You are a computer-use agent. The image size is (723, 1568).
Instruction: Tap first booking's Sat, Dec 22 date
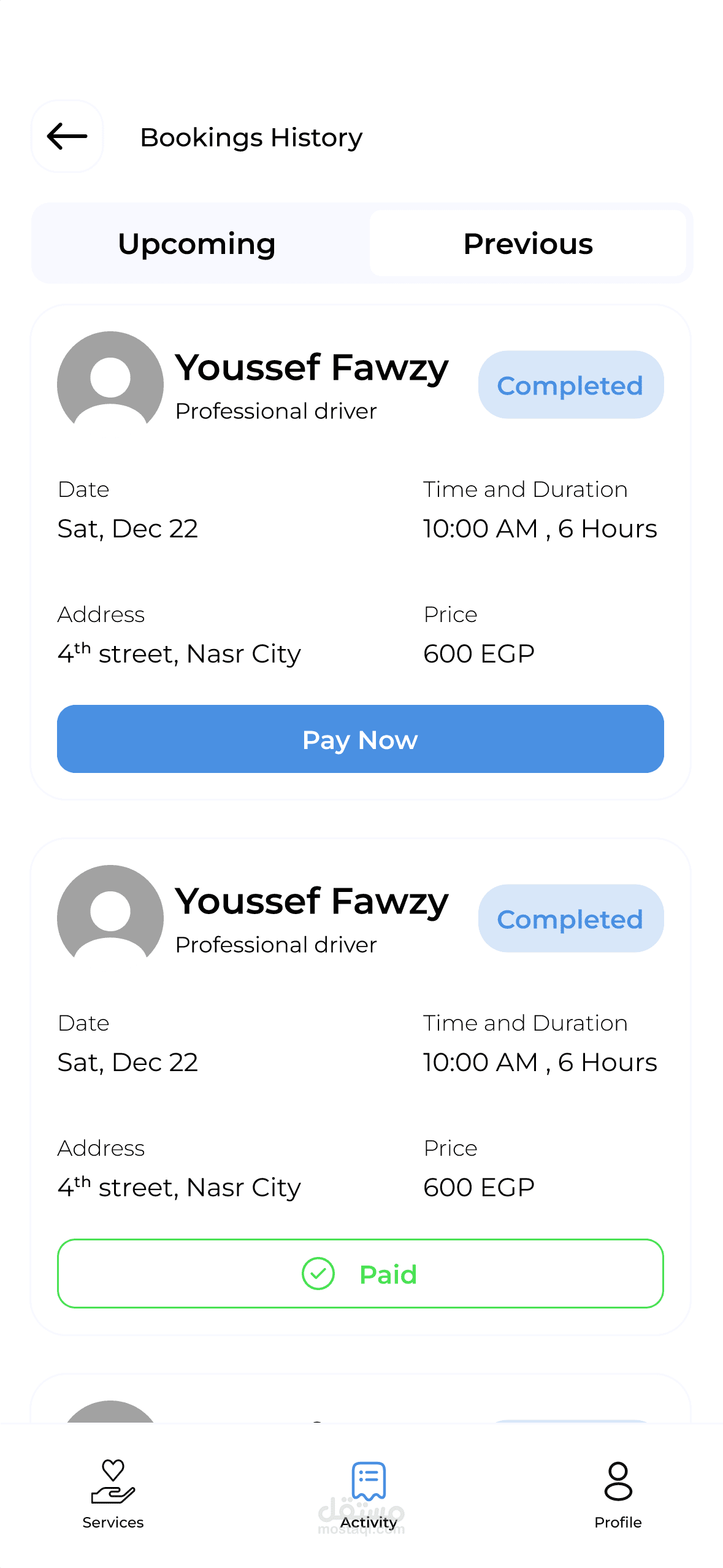[128, 529]
